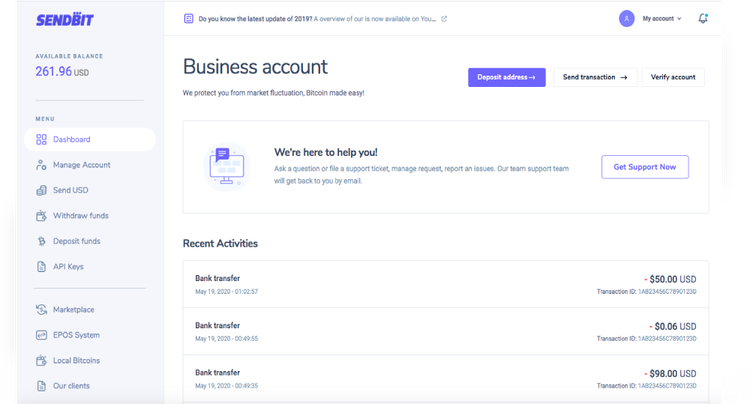Click the Send transaction button
Viewport: 750px width, 404px height.
(x=595, y=77)
